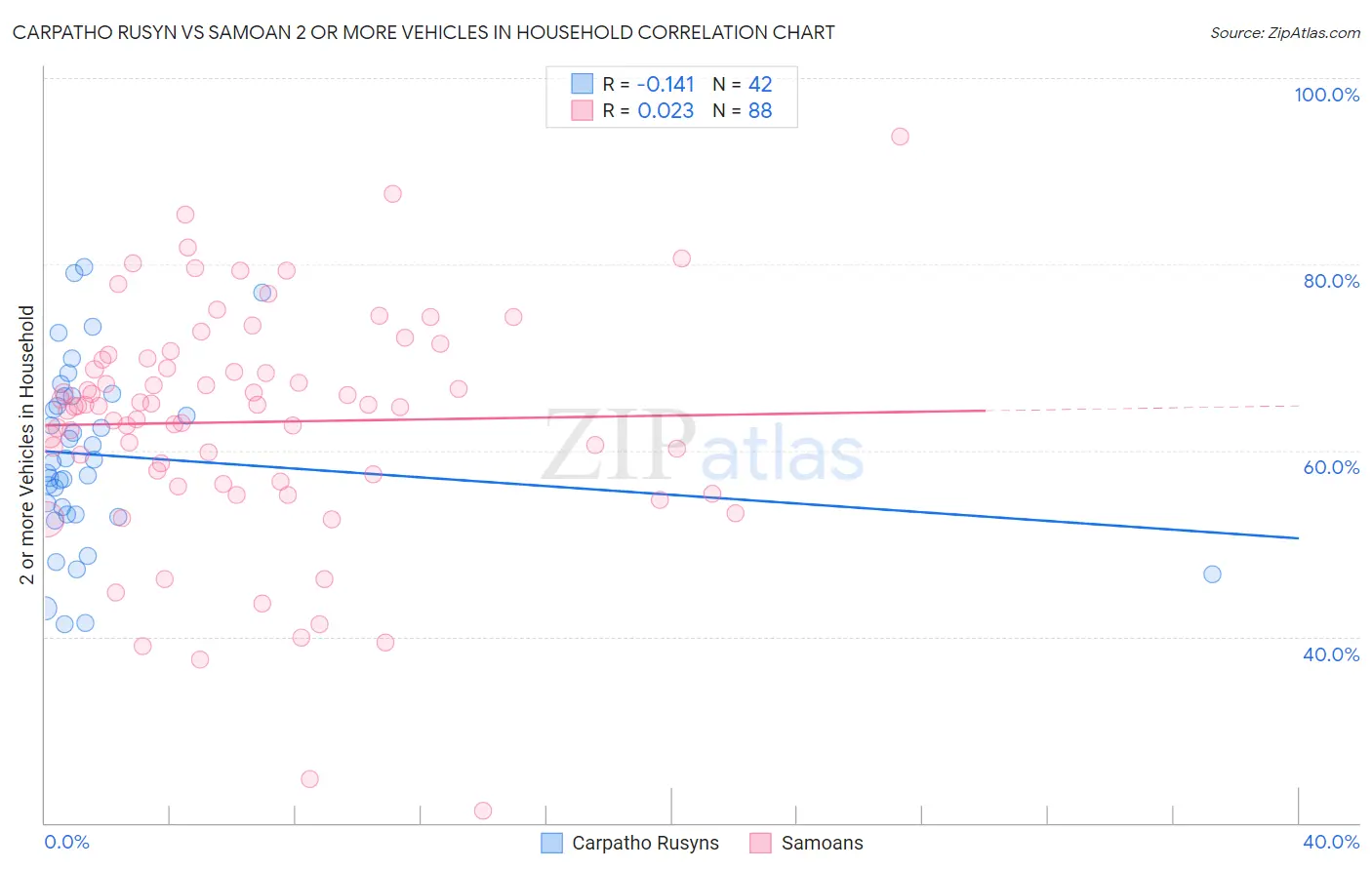Viewport: 1372px width, 870px height.
Task: Click the pink Samoan trend line
Action: [515, 417]
